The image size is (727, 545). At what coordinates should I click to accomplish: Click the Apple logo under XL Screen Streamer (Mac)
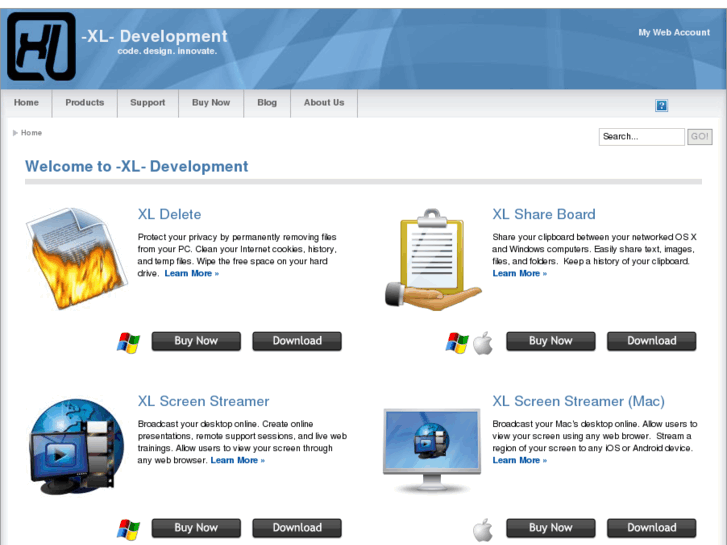pyautogui.click(x=483, y=530)
